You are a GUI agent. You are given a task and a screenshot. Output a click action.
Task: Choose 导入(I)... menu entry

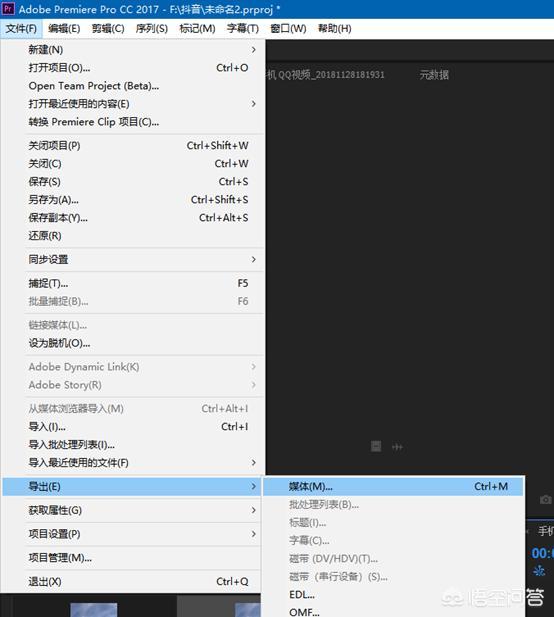coord(132,427)
